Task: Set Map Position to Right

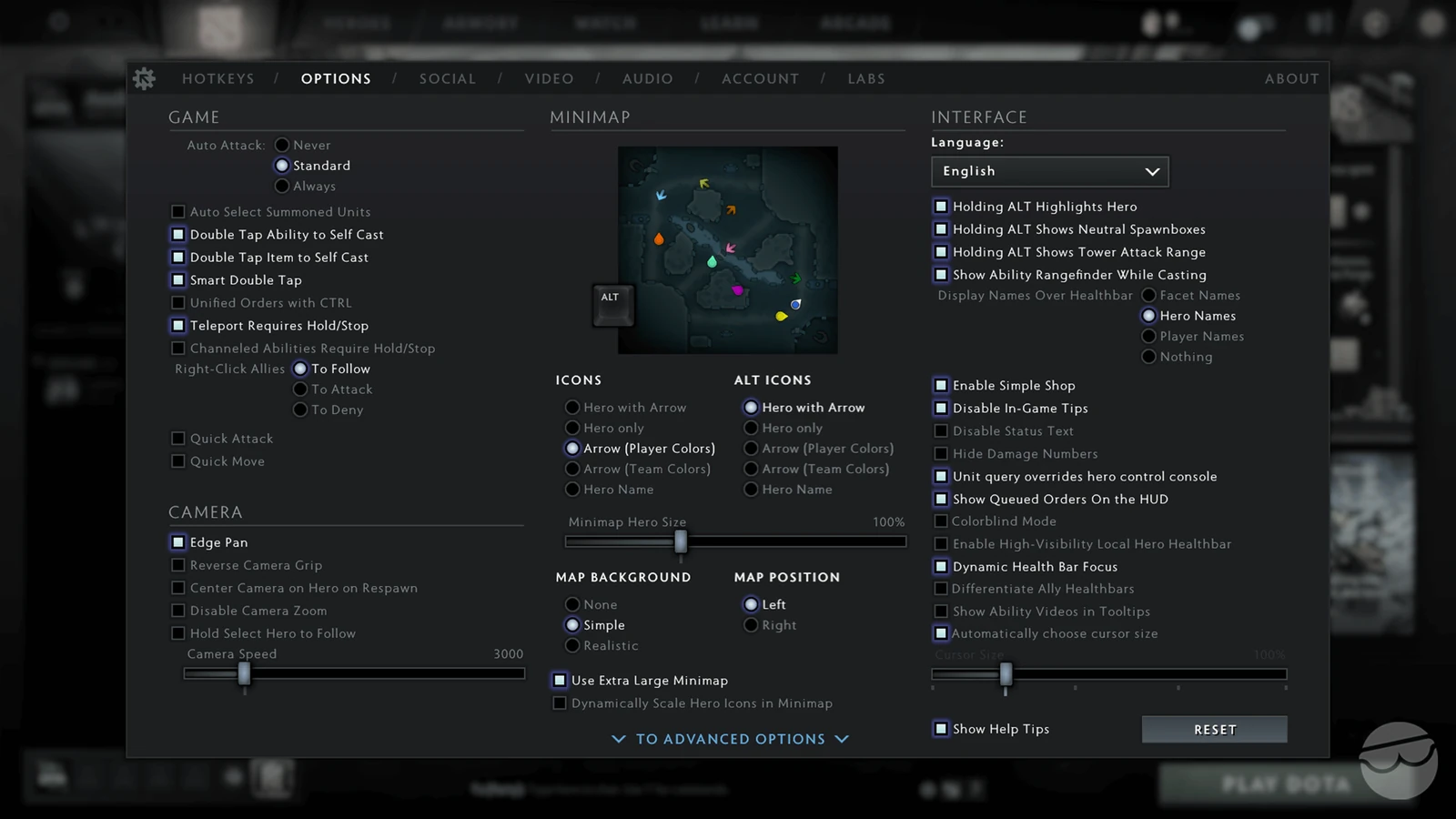Action: point(751,625)
